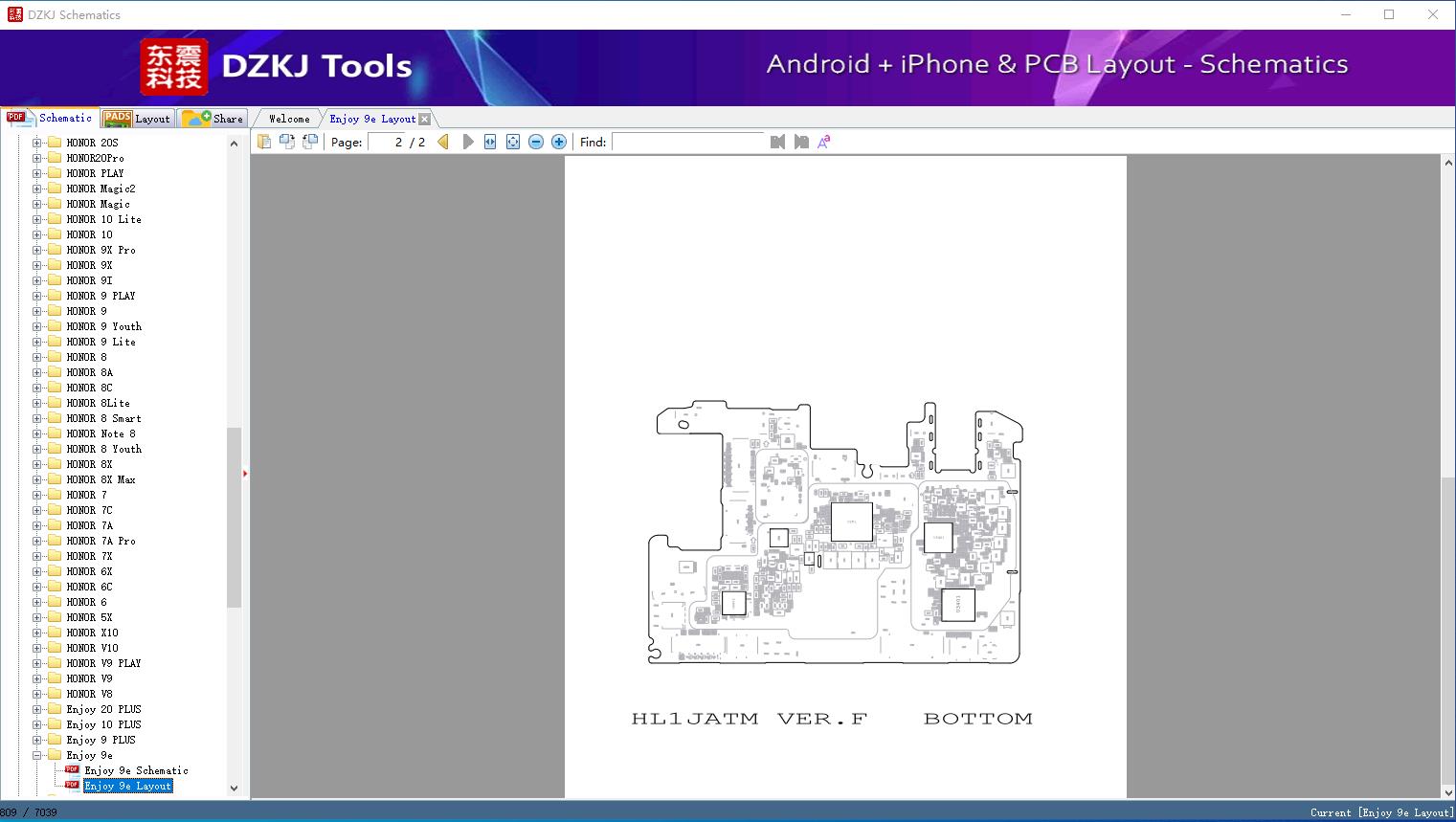Click the Find text field
1456x822 pixels.
[x=689, y=142]
